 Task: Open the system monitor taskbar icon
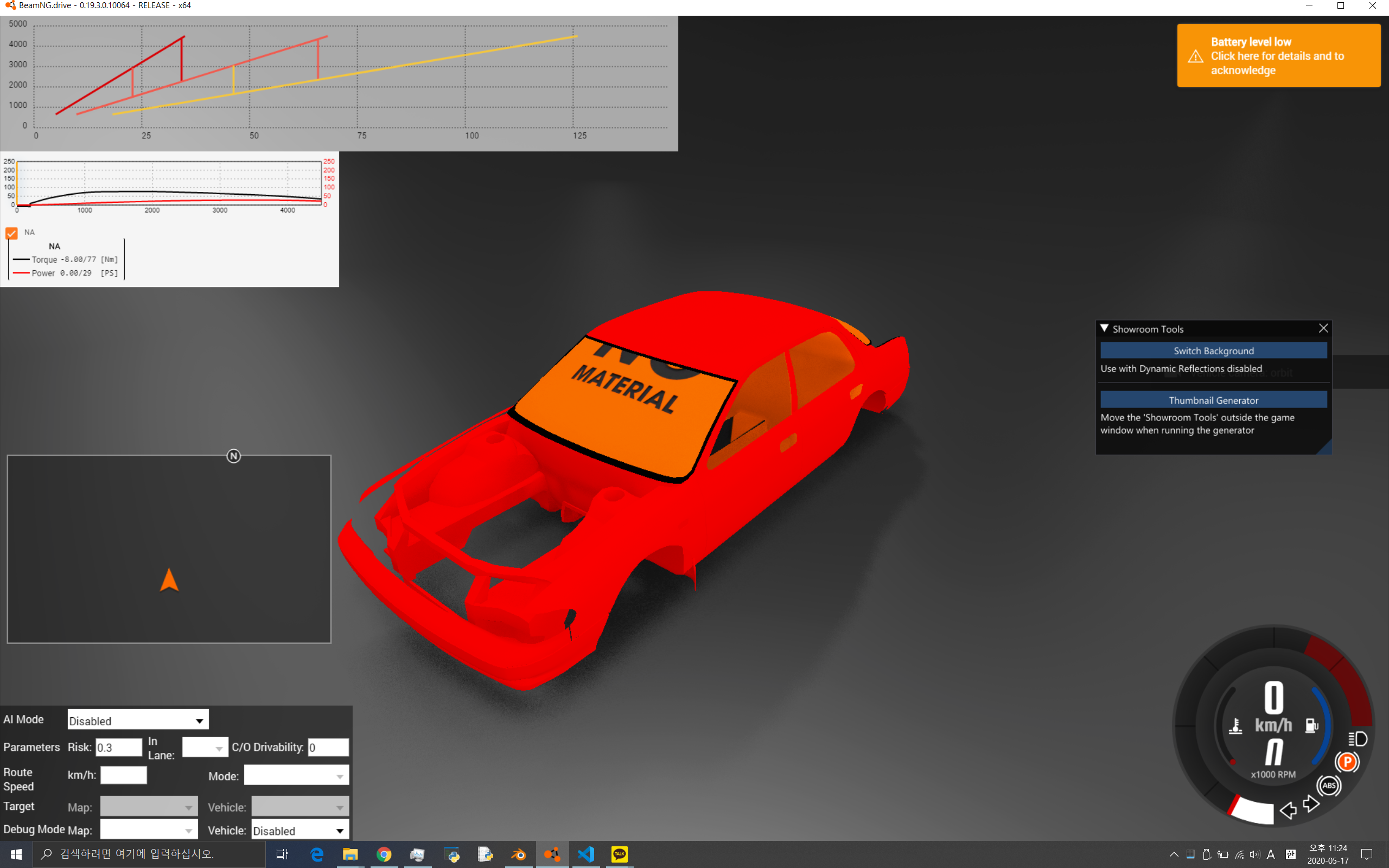coord(417,854)
